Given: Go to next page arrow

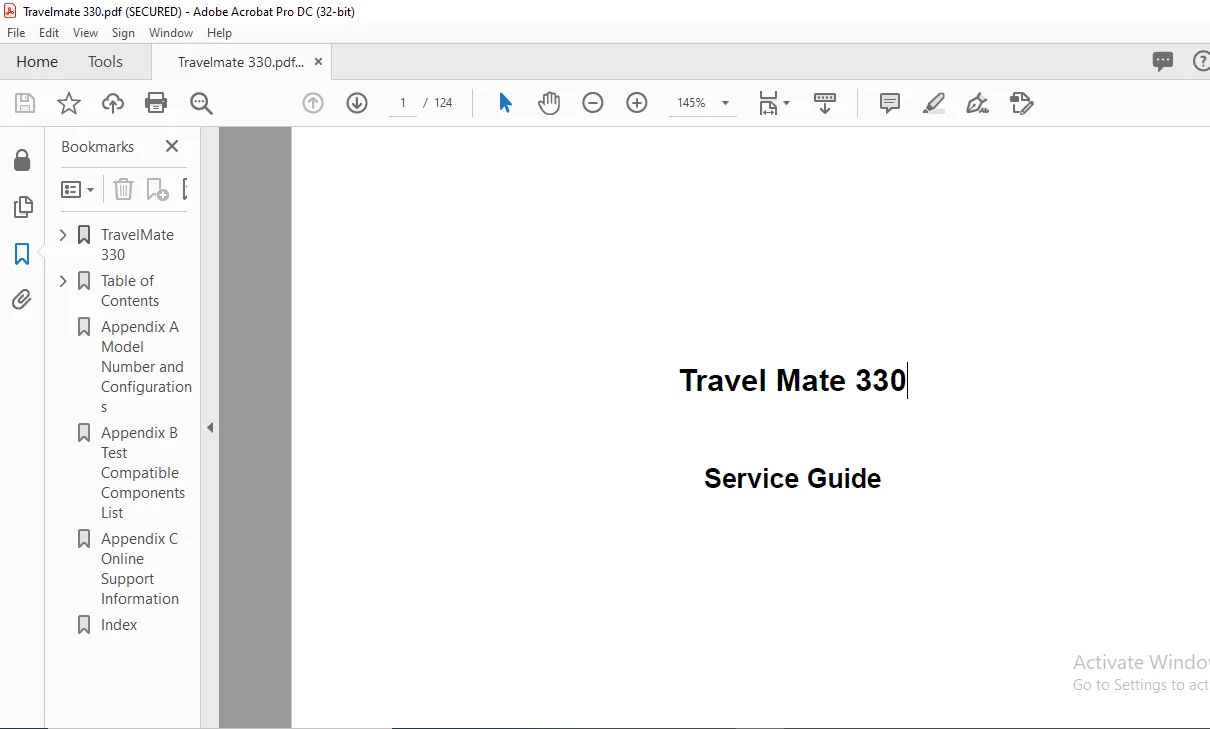Looking at the screenshot, I should 357,103.
